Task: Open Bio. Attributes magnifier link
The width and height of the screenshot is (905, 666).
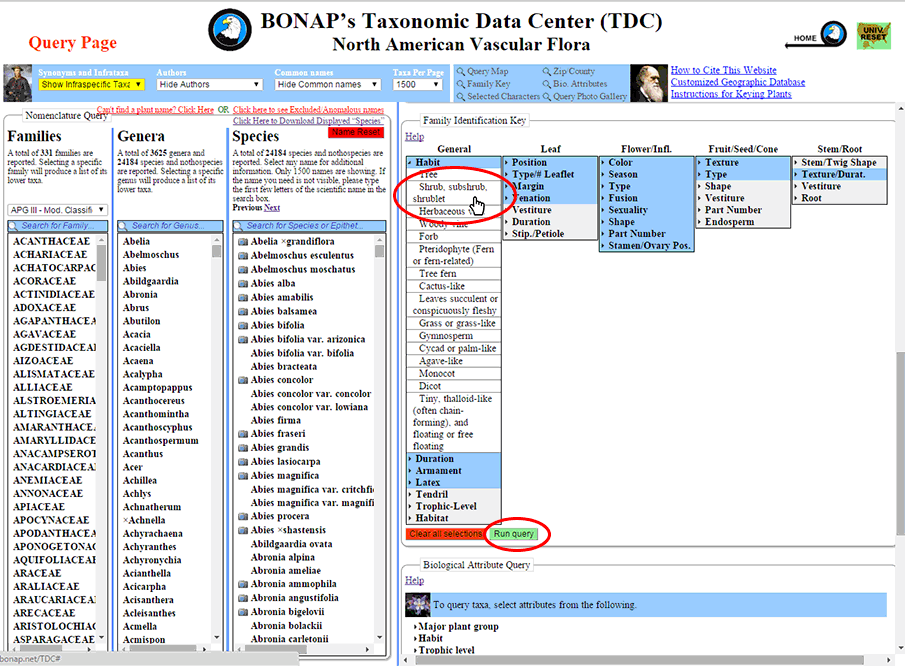Action: (575, 84)
